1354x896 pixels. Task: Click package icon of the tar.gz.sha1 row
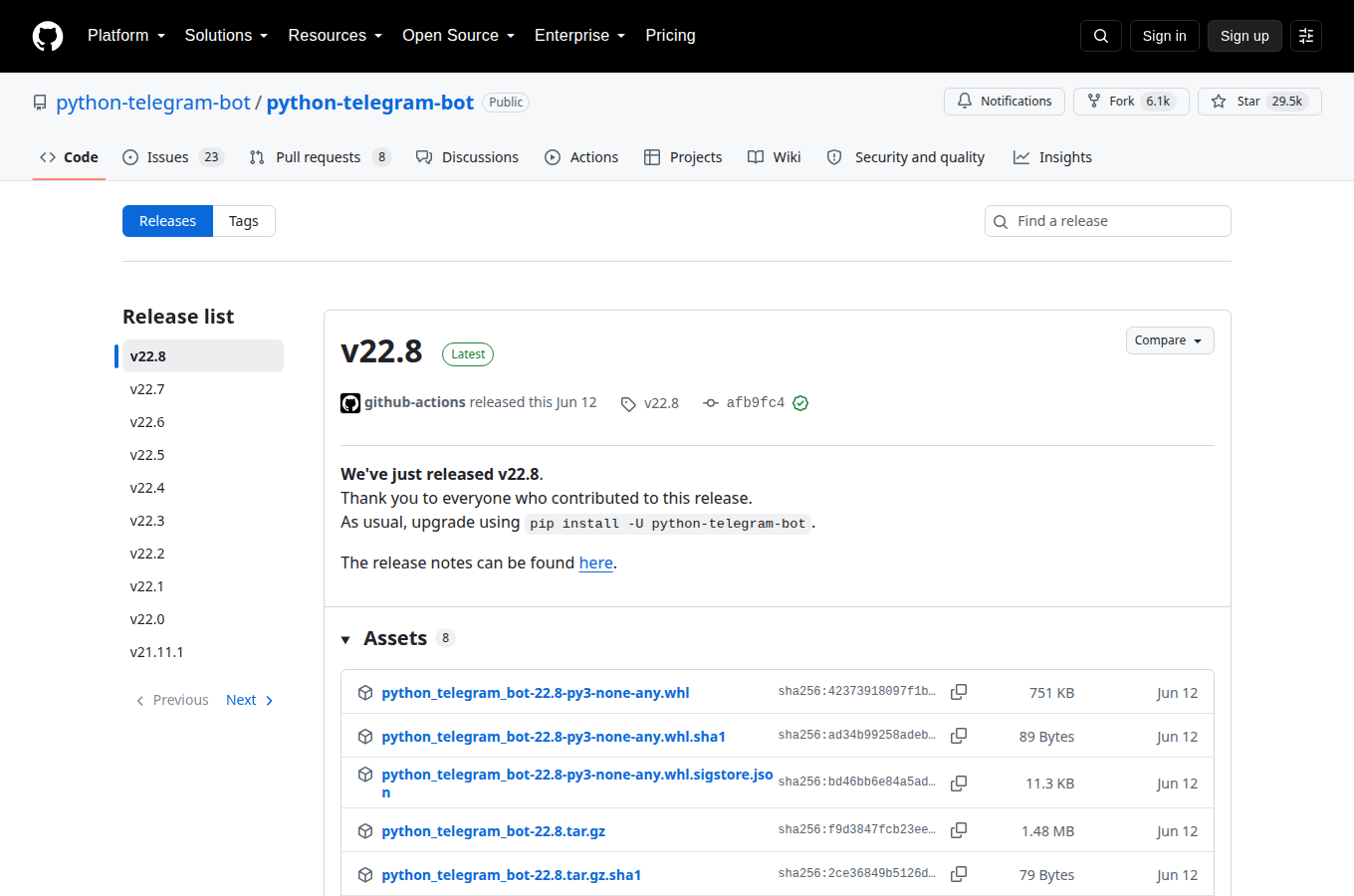[x=365, y=875]
